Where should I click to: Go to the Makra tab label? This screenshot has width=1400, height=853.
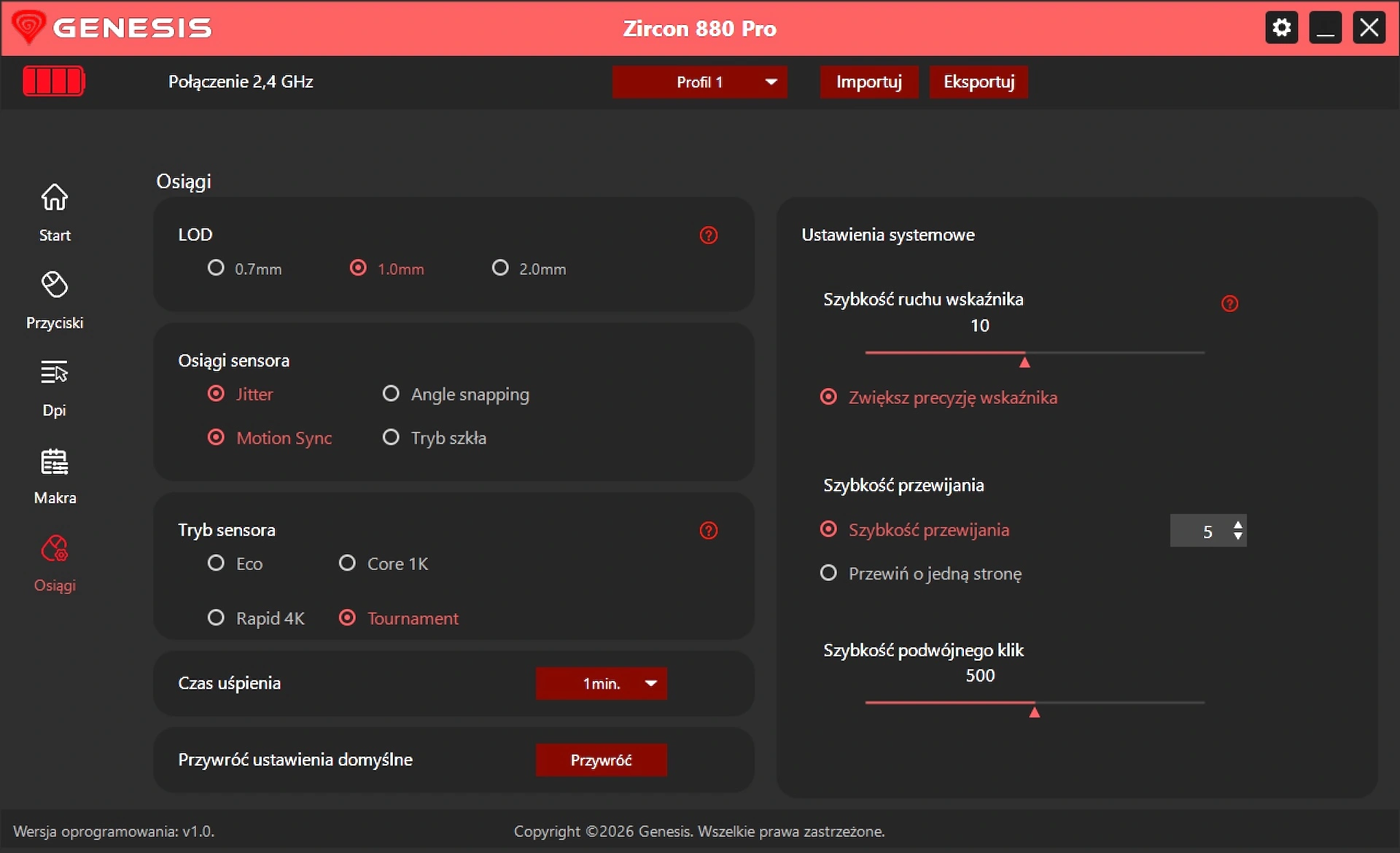(55, 497)
